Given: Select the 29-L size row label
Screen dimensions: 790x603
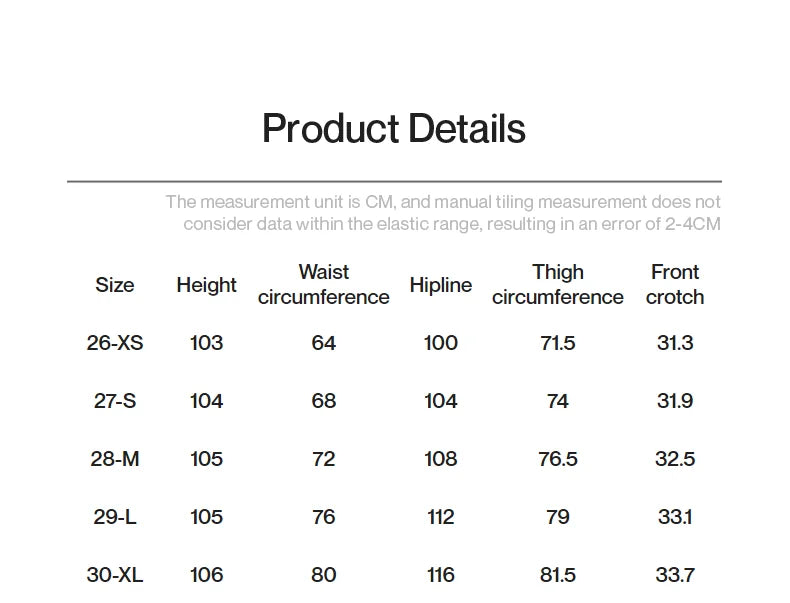Looking at the screenshot, I should 115,517.
